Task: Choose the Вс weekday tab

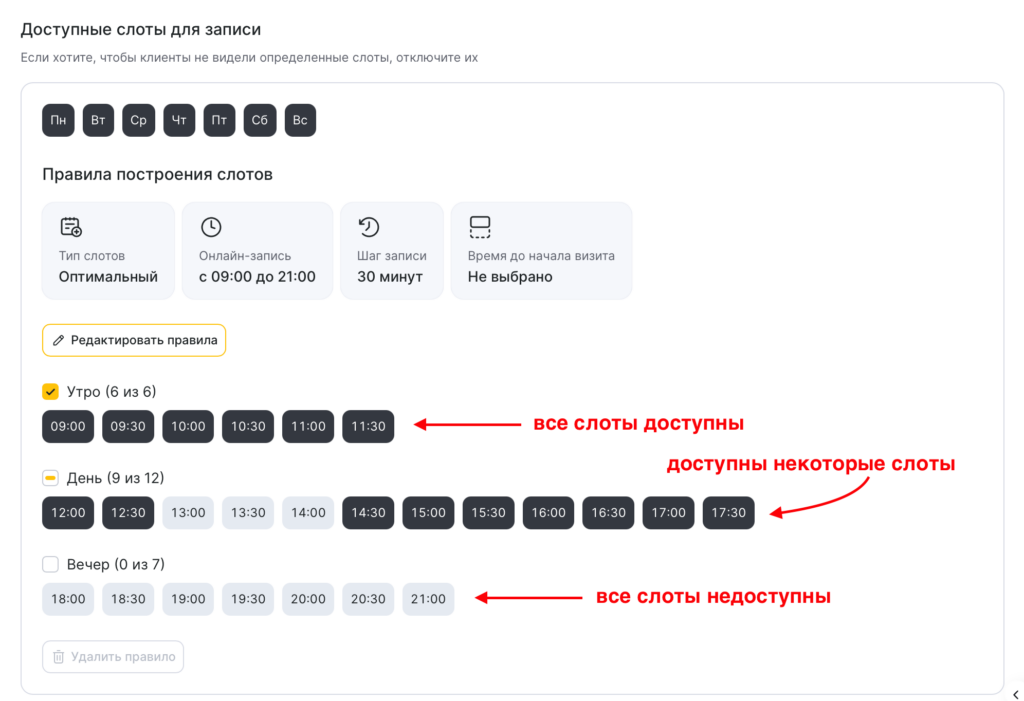Action: (x=300, y=120)
